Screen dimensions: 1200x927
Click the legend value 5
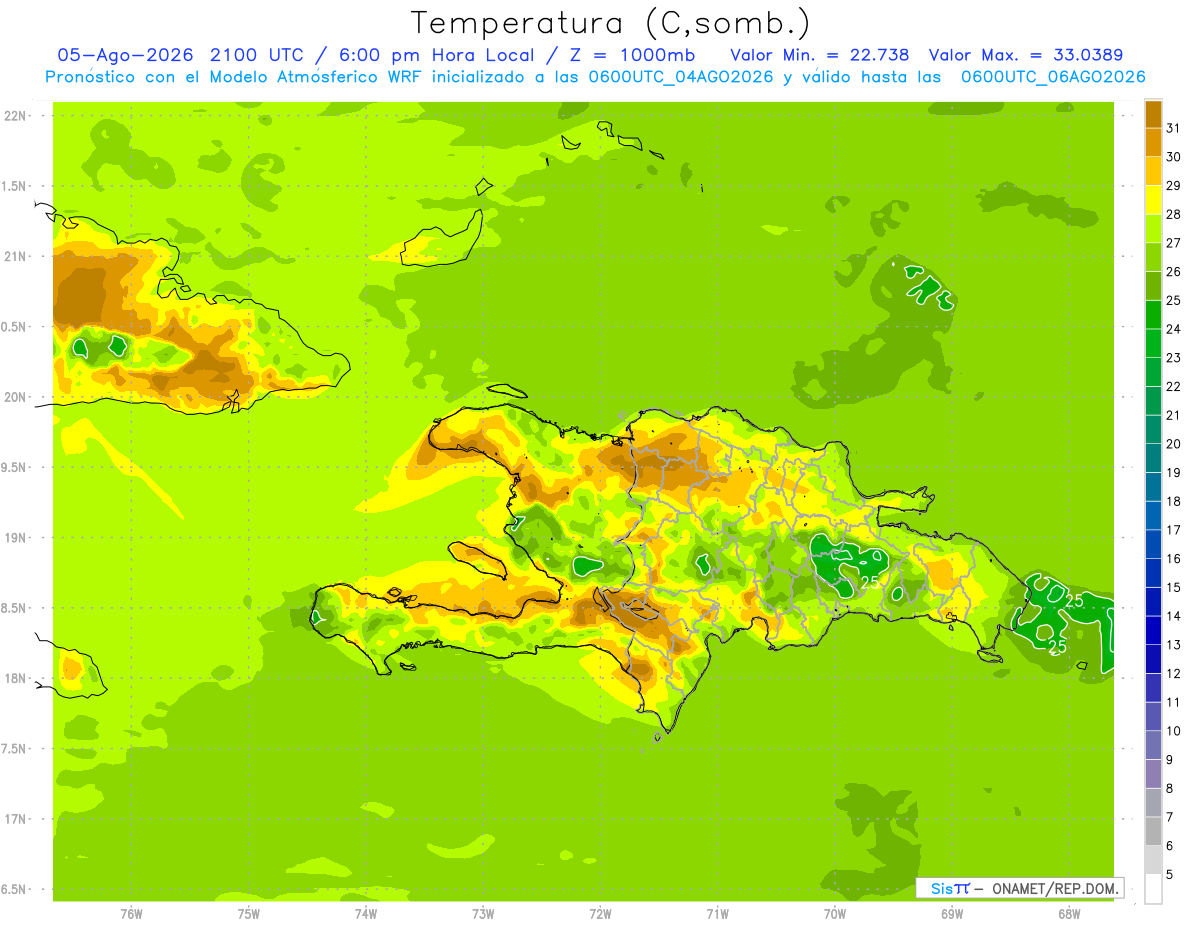[x=1170, y=875]
